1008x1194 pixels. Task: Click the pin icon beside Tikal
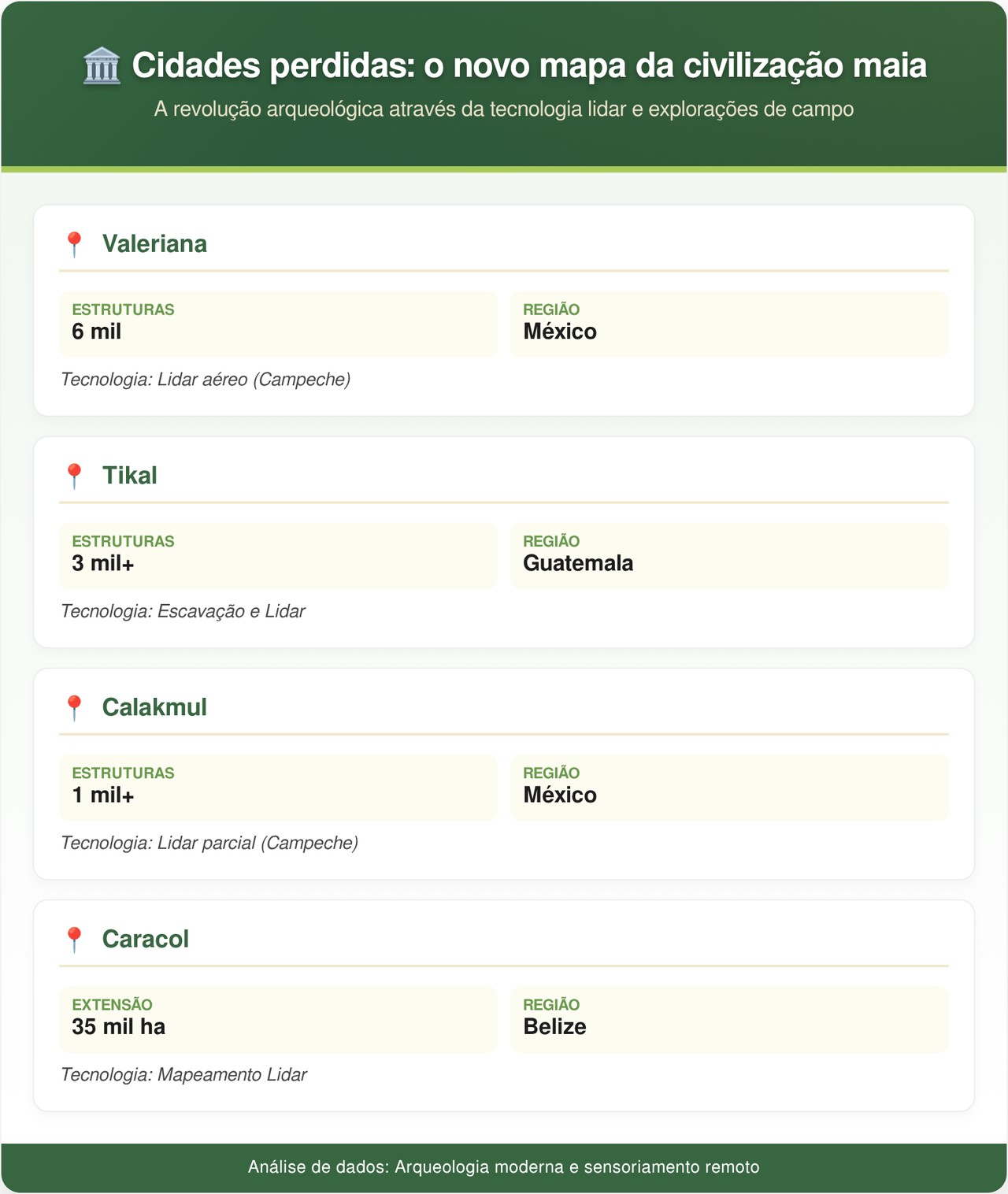[74, 476]
